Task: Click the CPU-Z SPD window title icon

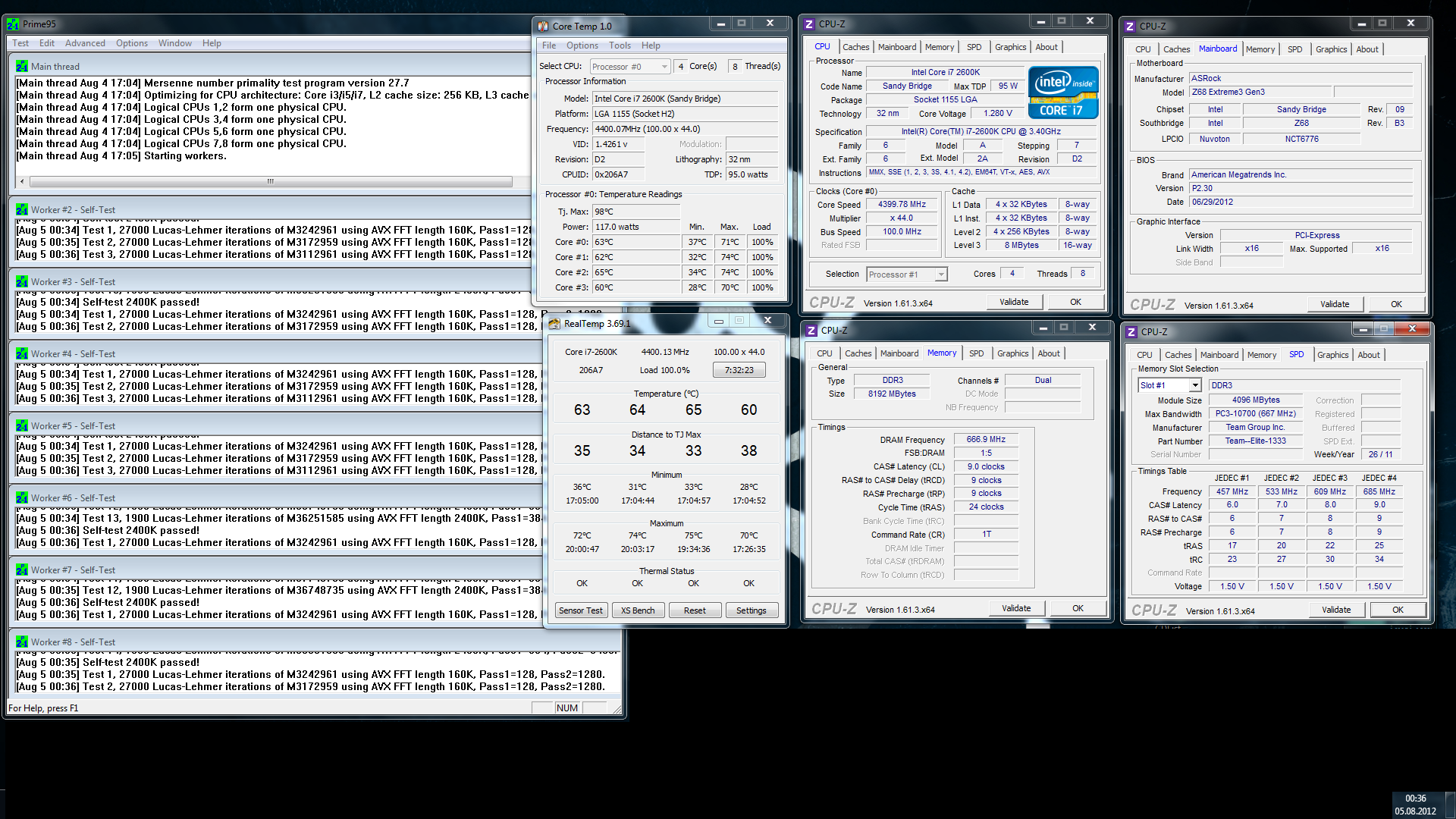Action: pyautogui.click(x=1131, y=332)
